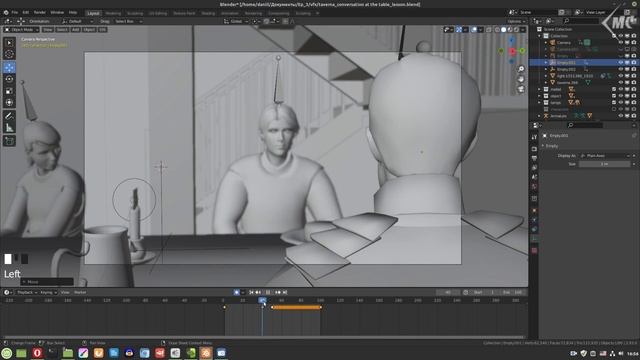Open transform orientation Global dropdown
Image resolution: width=640 pixels, height=360 pixels.
(236, 21)
